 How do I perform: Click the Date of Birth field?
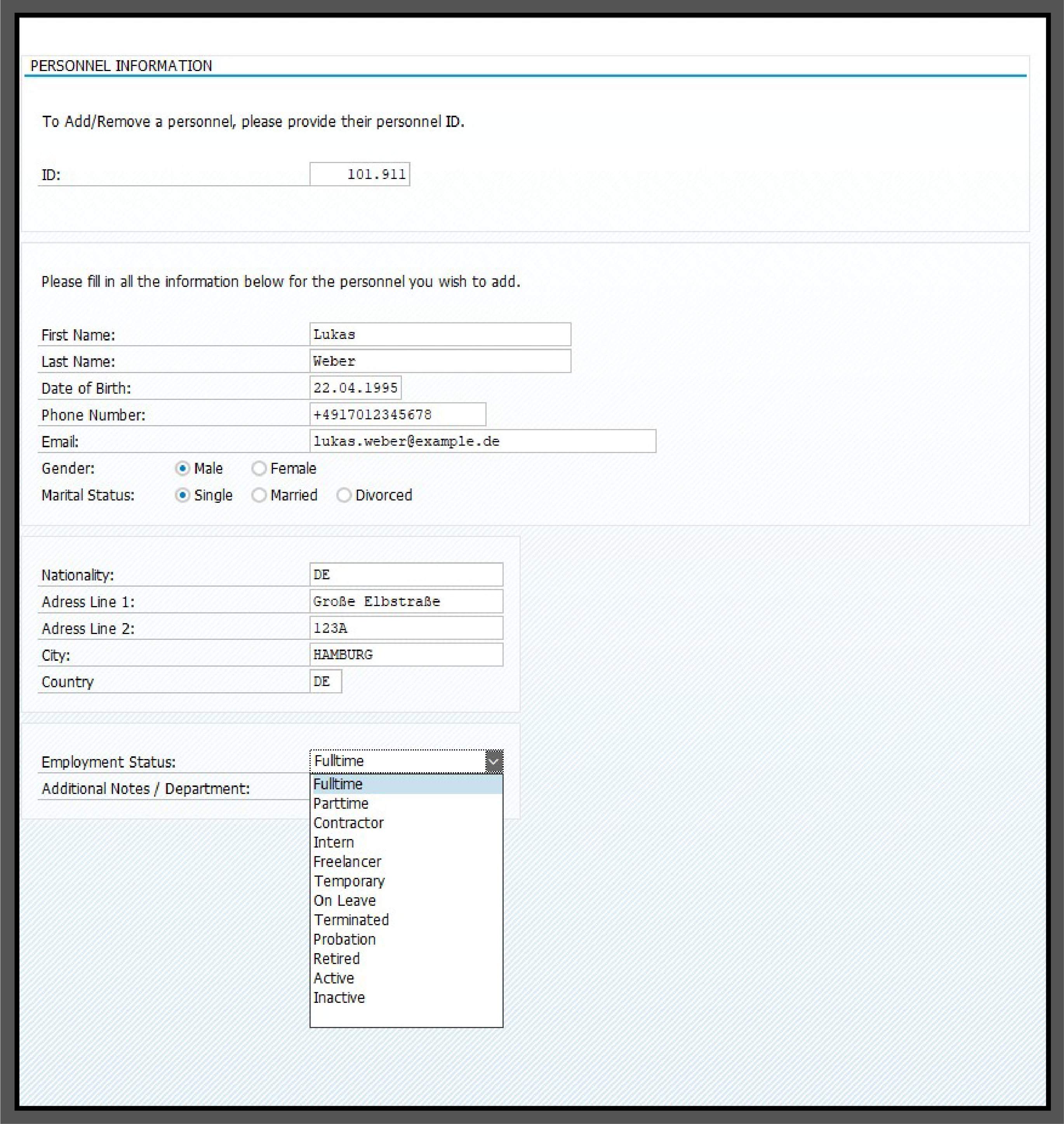(356, 388)
